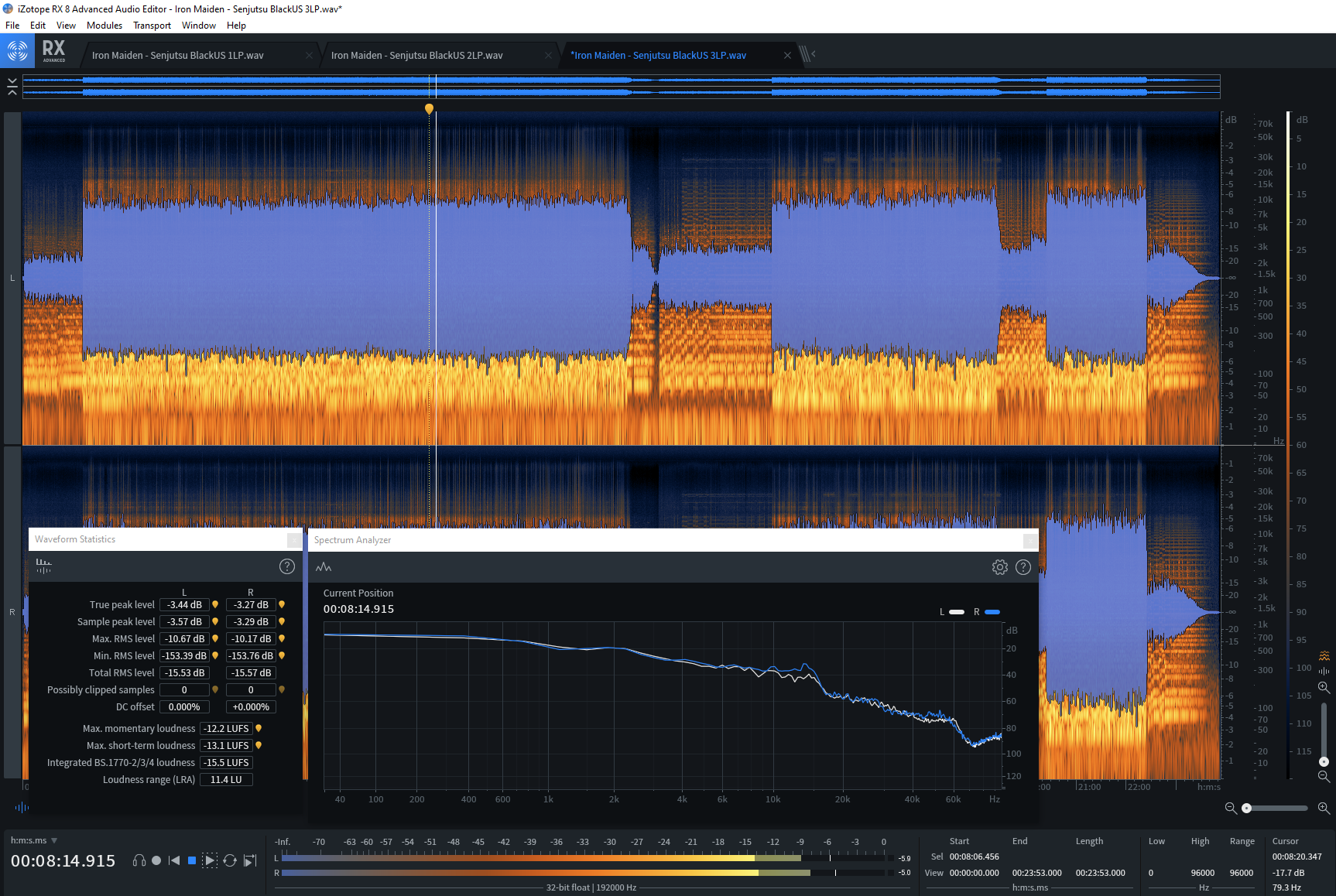Click the small waveform icon at bottom left
This screenshot has width=1336, height=896.
click(22, 807)
